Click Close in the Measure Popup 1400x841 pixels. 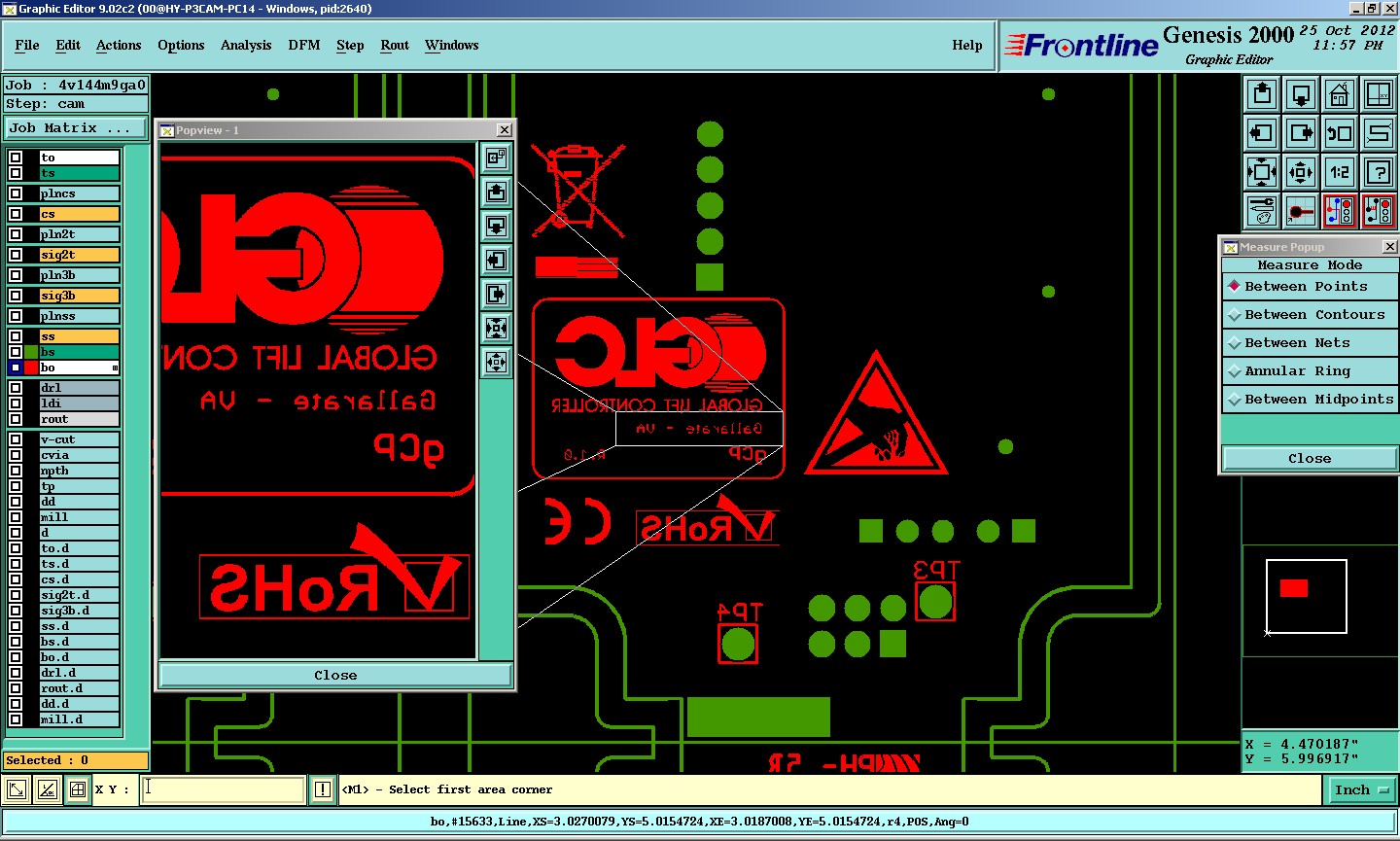point(1310,458)
